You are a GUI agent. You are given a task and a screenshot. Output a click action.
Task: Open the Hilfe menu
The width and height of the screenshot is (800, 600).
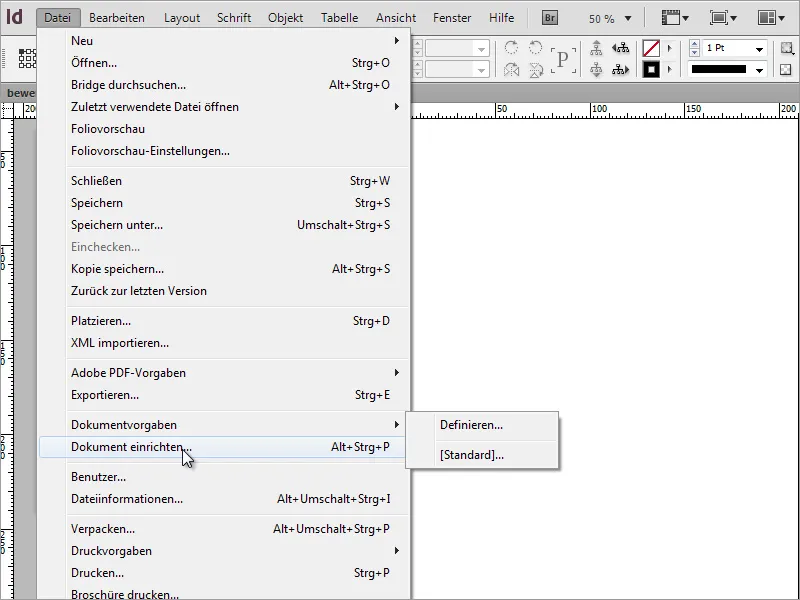click(502, 18)
